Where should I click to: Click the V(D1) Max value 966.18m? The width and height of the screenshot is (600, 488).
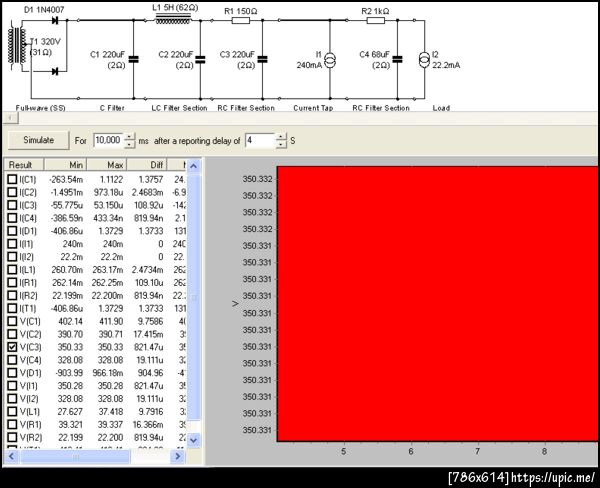tap(108, 373)
